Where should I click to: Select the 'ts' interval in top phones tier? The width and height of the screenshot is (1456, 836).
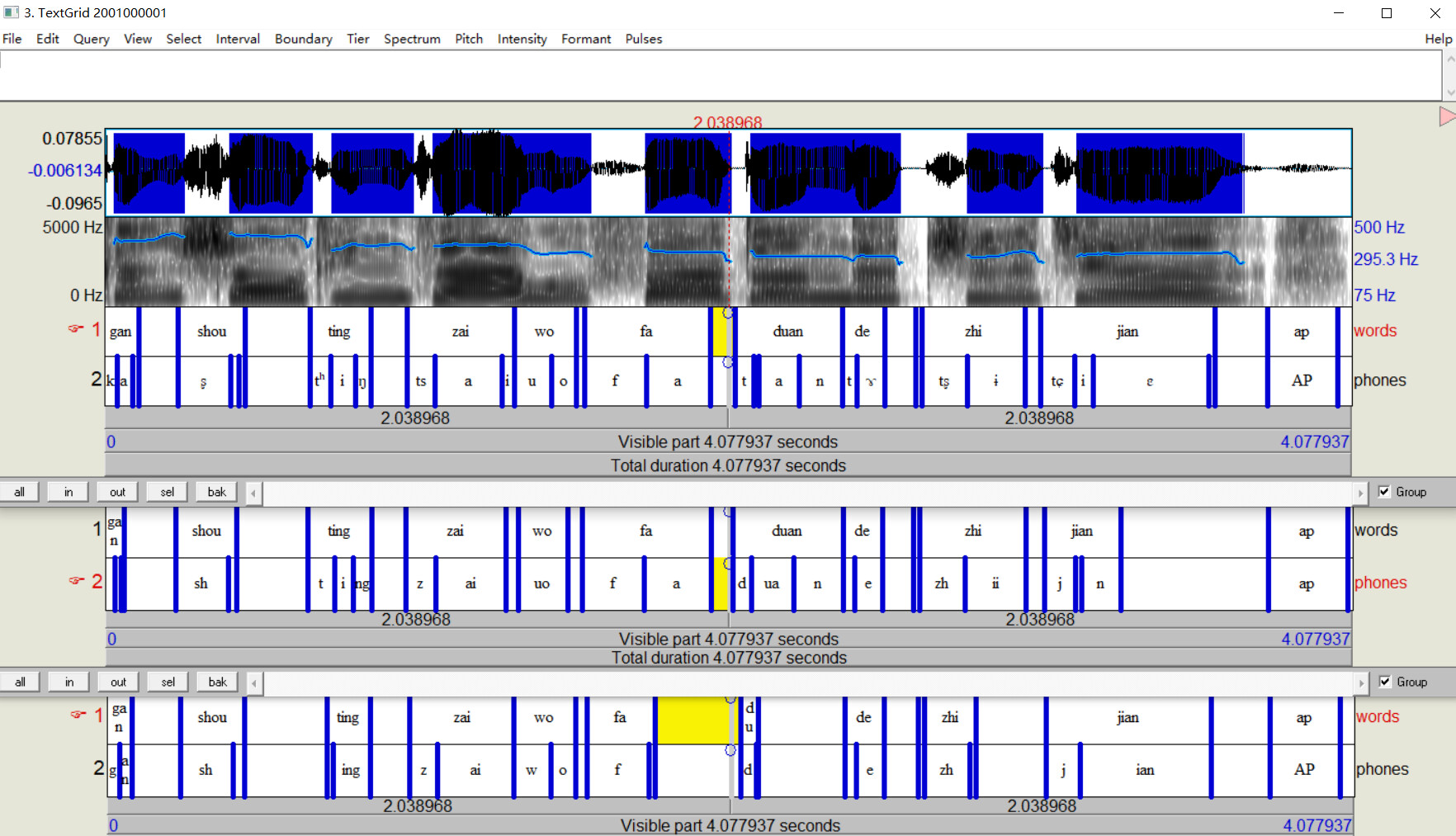(x=420, y=381)
